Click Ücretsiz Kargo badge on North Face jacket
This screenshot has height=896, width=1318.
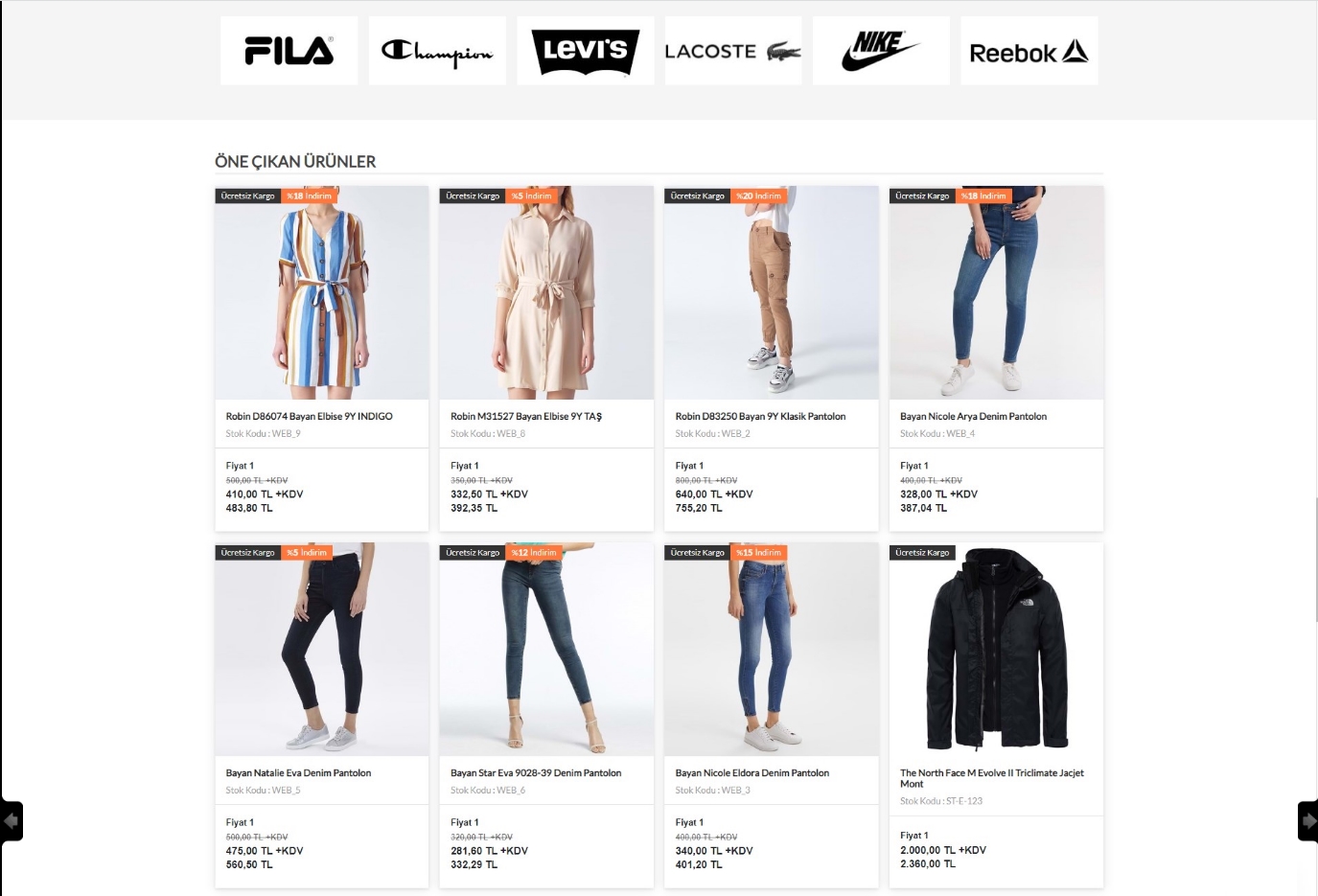coord(922,552)
